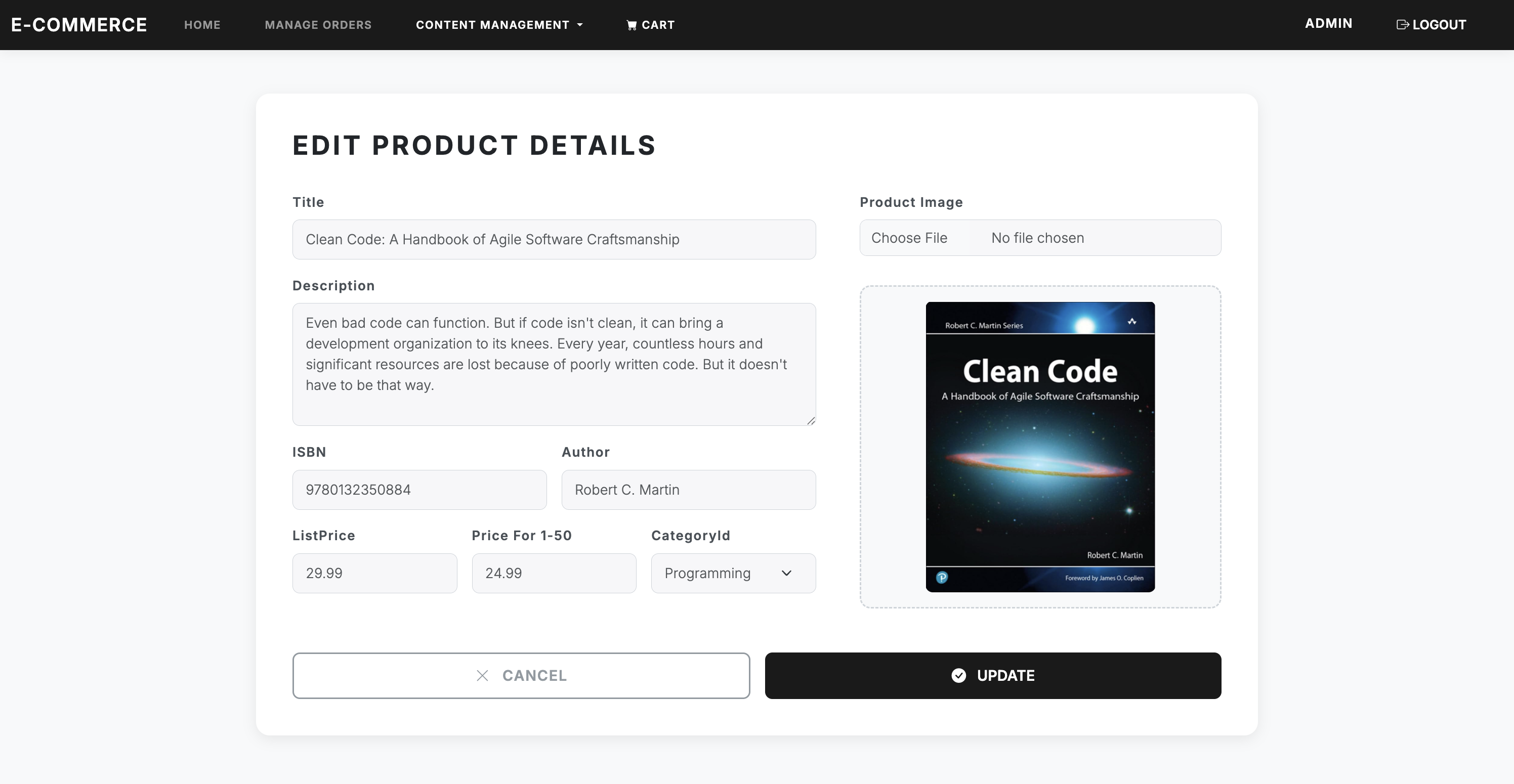Click the logout arrow icon
The width and height of the screenshot is (1514, 784).
tap(1402, 25)
